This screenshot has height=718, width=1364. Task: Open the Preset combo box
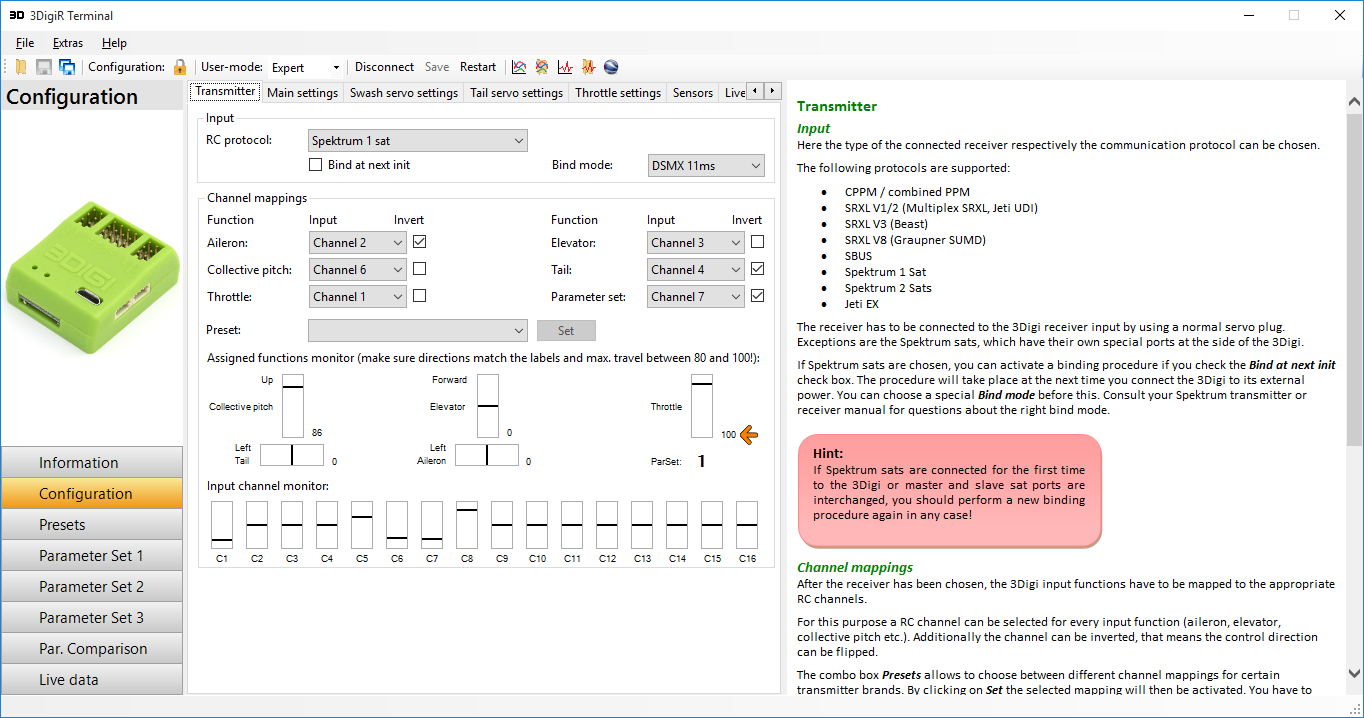coord(417,330)
